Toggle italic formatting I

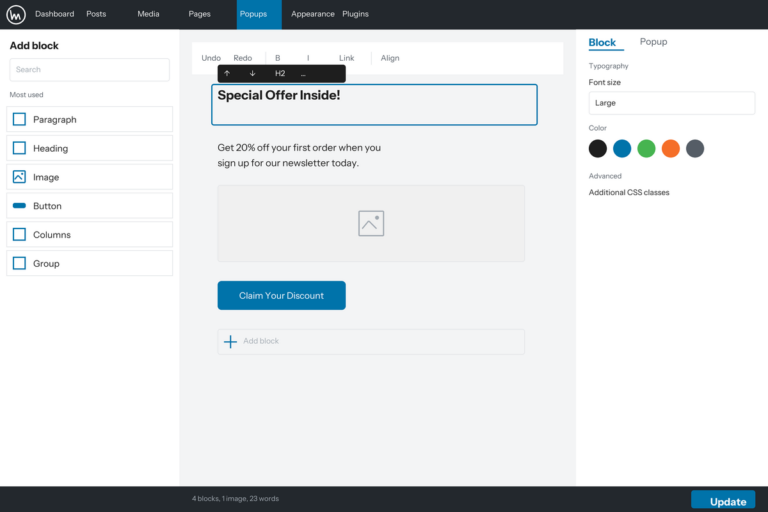point(308,58)
